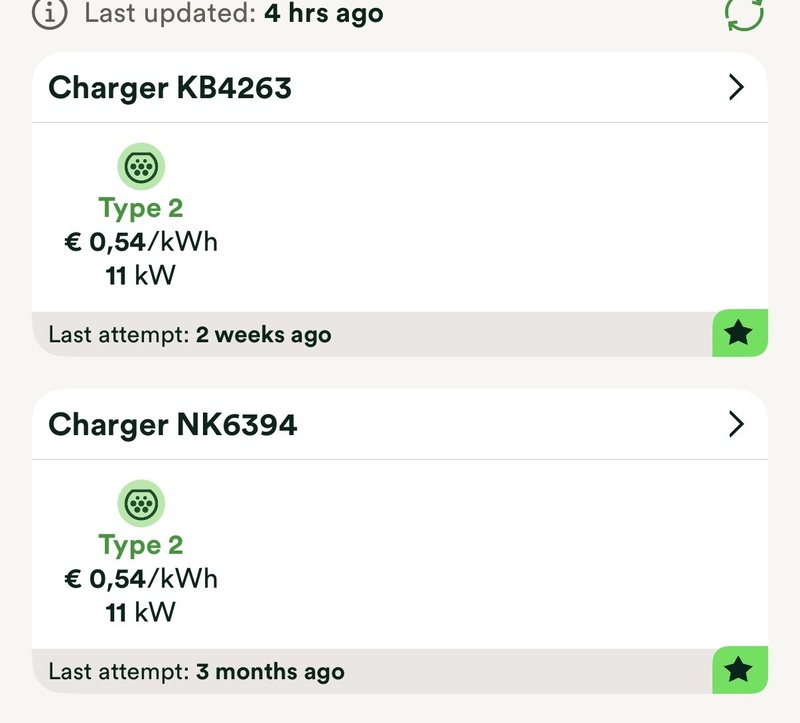Image resolution: width=800 pixels, height=723 pixels.
Task: Open the Charger NK6394 title
Action: pyautogui.click(x=172, y=425)
